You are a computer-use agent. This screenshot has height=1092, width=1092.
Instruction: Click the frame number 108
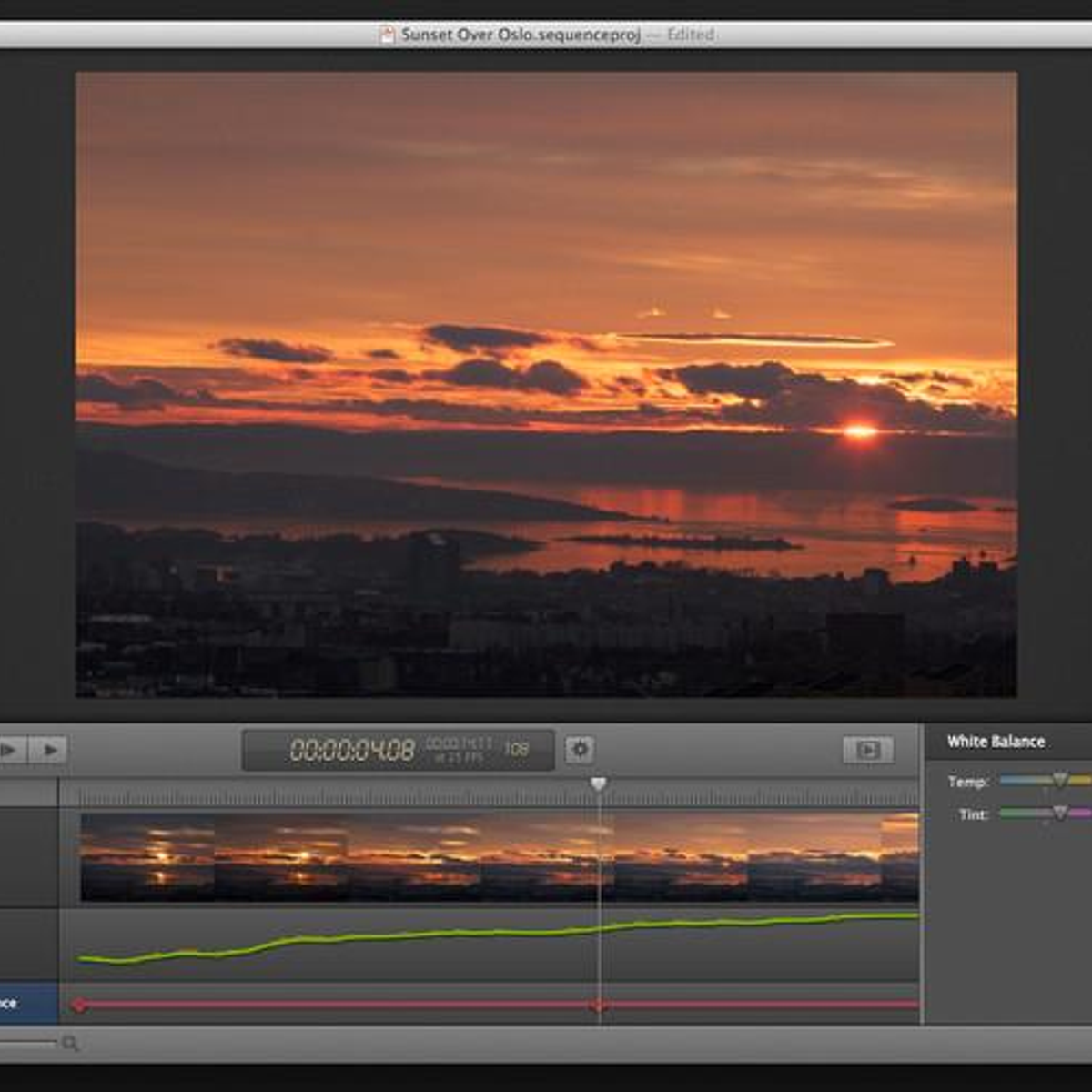(x=516, y=749)
